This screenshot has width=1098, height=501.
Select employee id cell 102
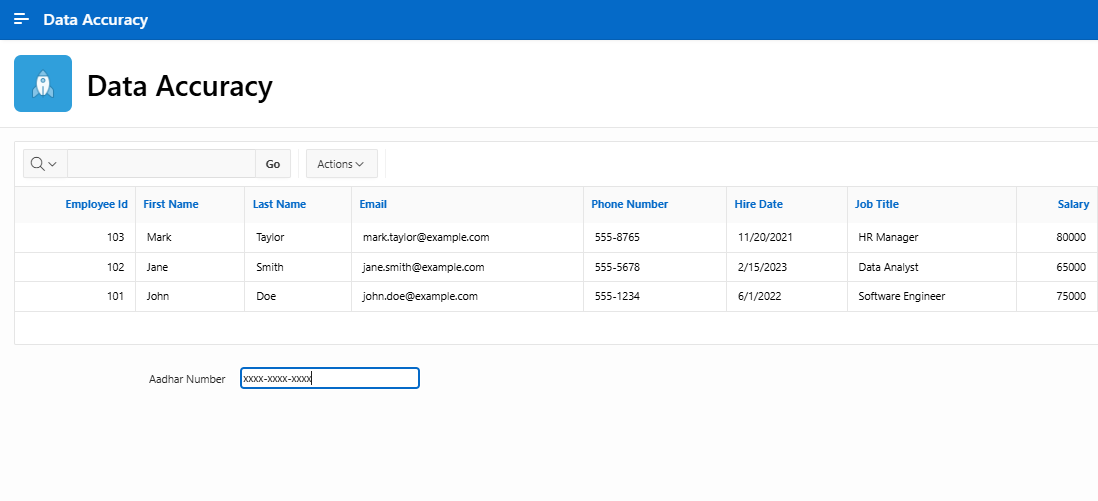(116, 267)
